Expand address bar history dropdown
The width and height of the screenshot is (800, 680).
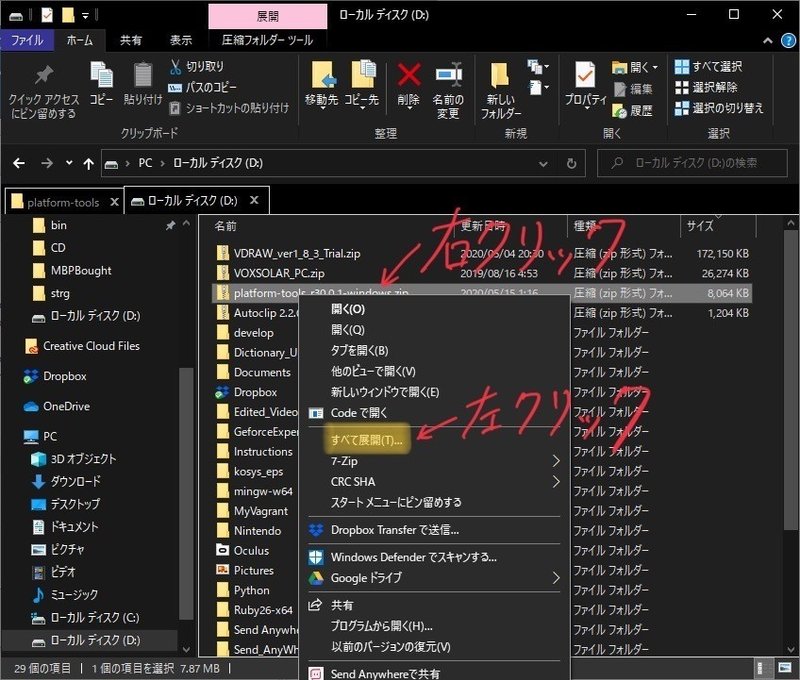(x=543, y=164)
